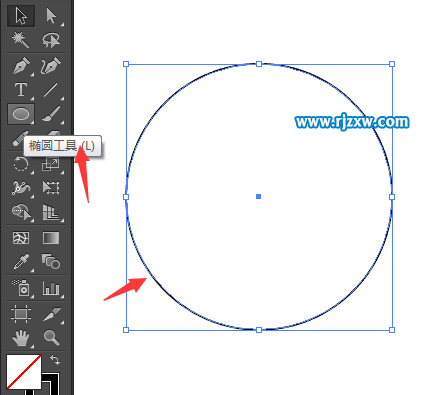This screenshot has width=435, height=395.
Task: Pick the Magic Wand tool
Action: (x=21, y=40)
